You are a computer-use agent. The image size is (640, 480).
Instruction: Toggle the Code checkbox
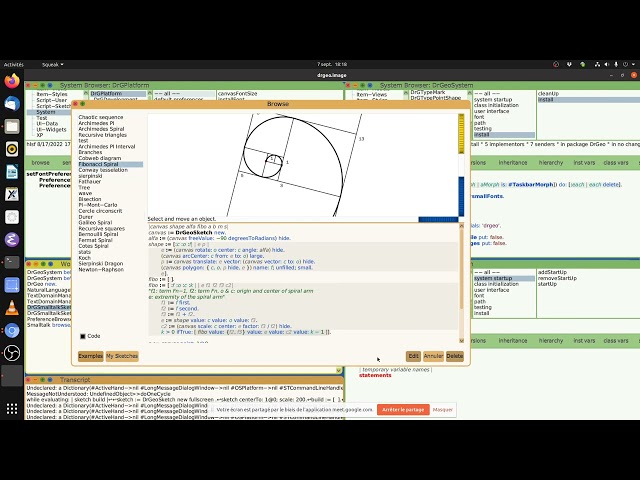coord(83,336)
